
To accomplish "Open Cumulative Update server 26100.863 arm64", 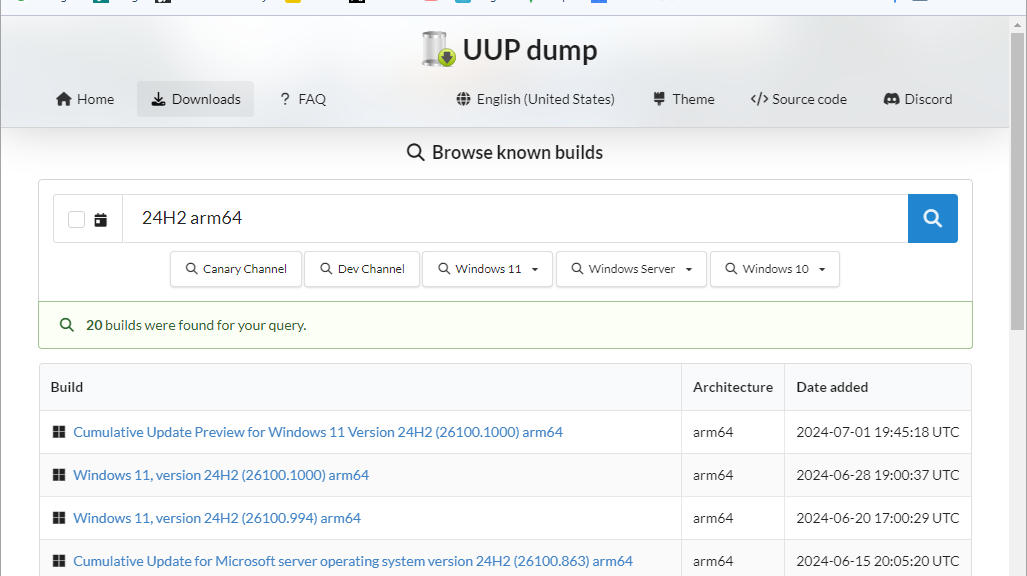I will pyautogui.click(x=353, y=561).
